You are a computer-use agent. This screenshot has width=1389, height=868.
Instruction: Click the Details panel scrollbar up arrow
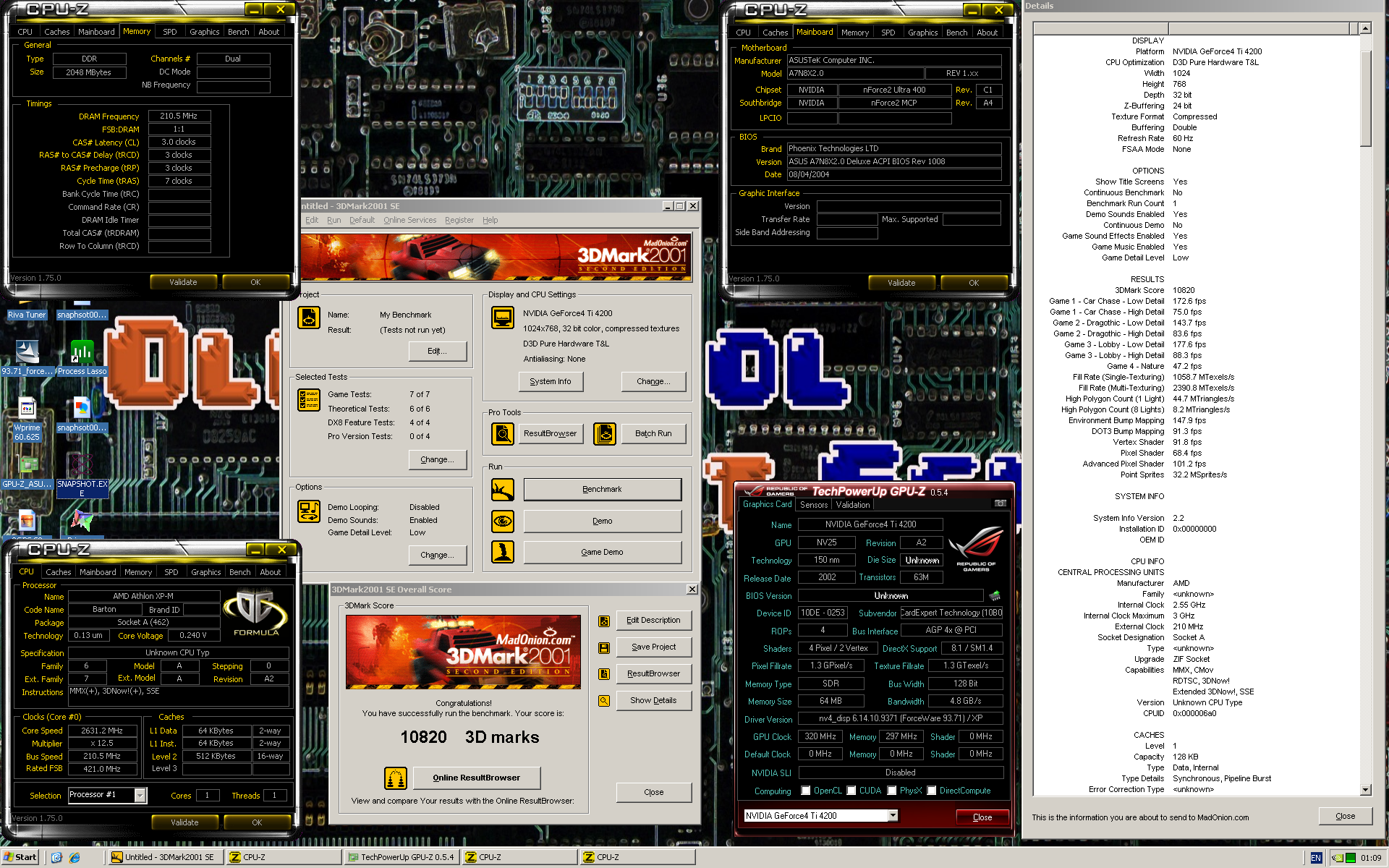pyautogui.click(x=1365, y=29)
